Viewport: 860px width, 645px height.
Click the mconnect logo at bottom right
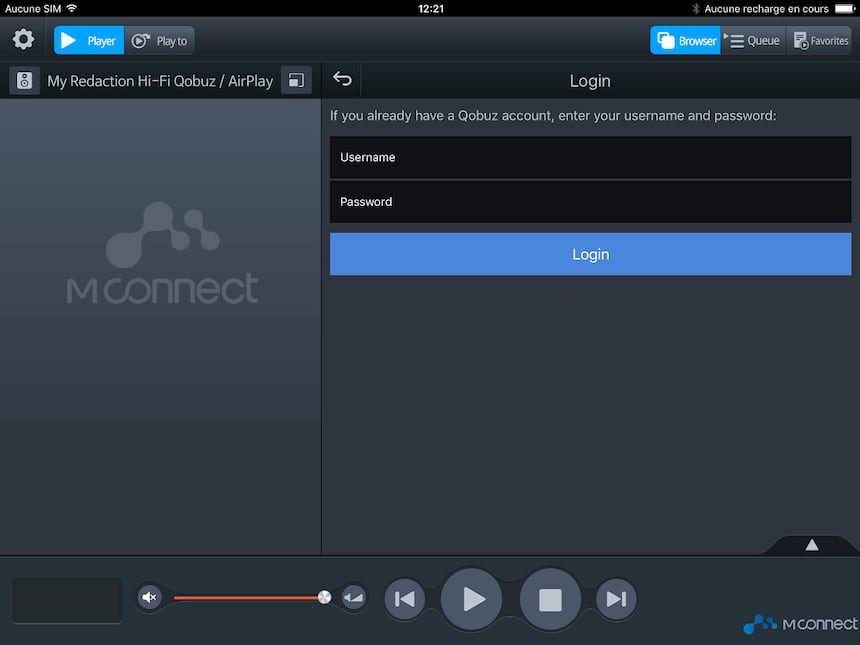click(x=800, y=624)
